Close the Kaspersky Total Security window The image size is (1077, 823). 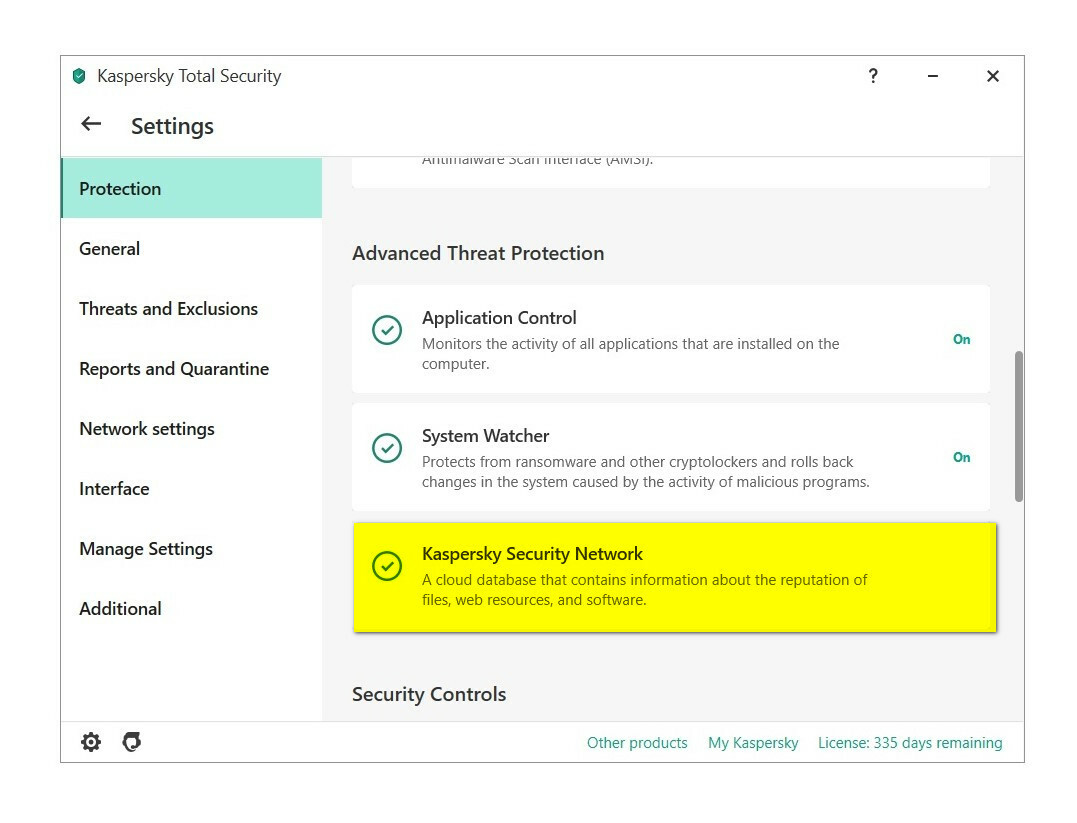[993, 76]
